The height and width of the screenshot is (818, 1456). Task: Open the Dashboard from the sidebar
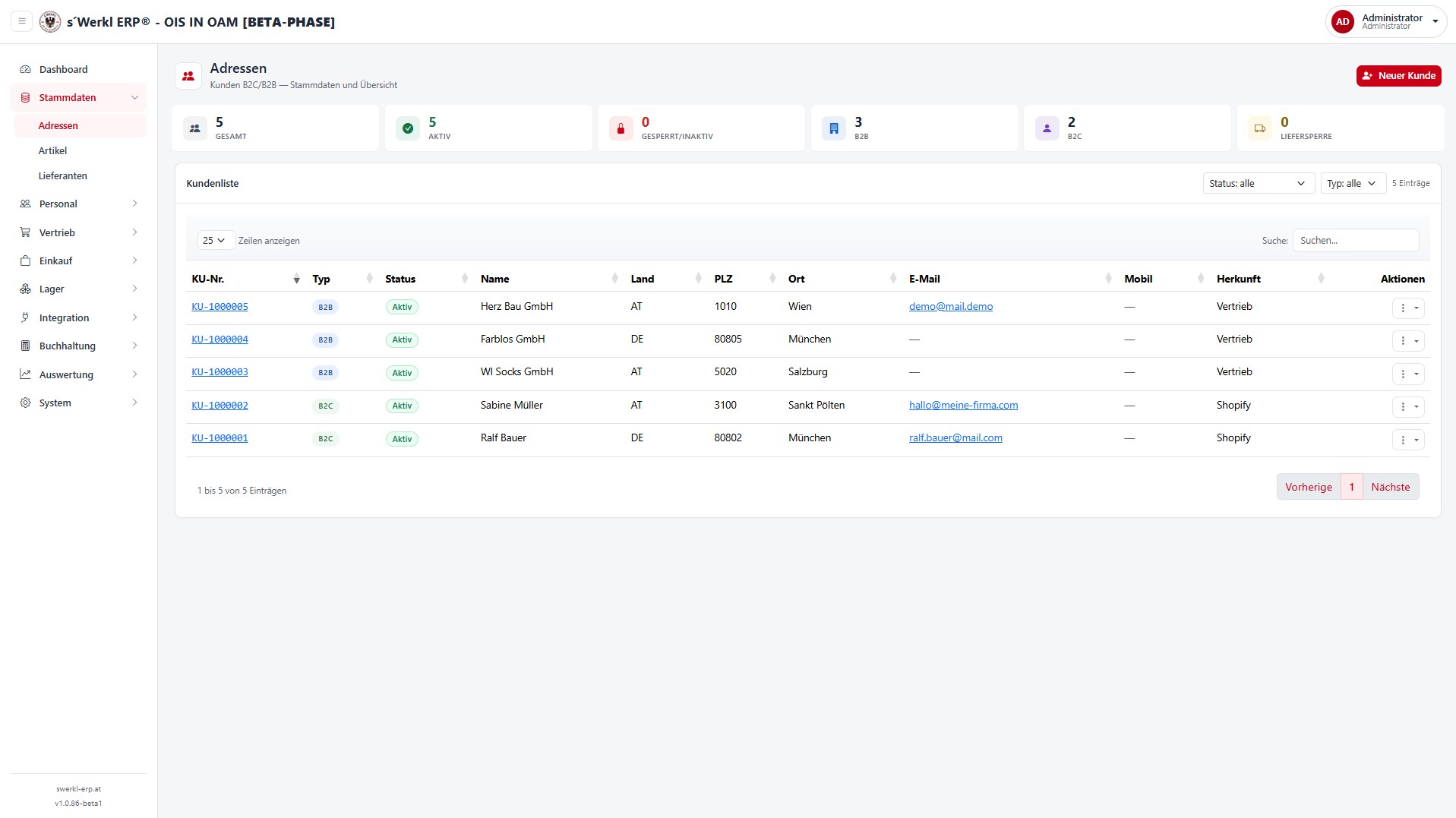point(79,69)
